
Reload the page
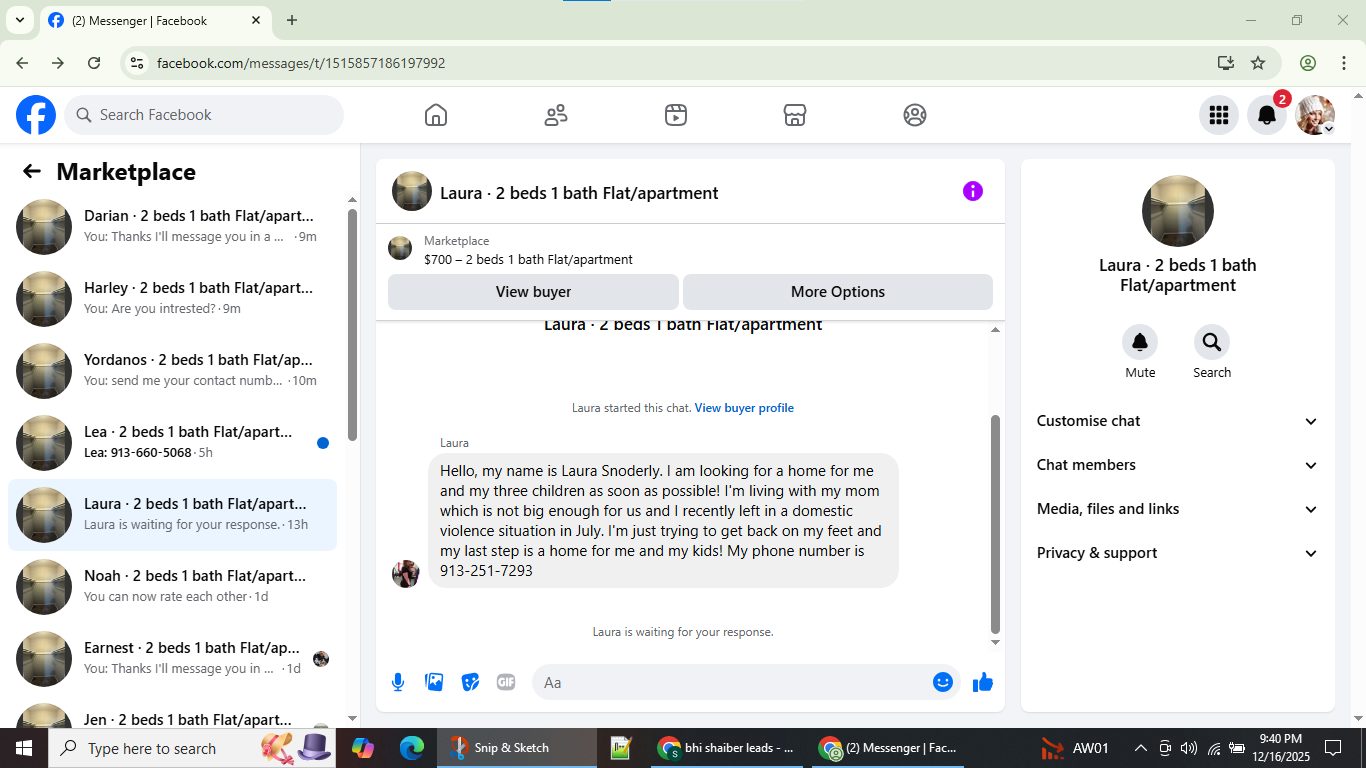[x=94, y=63]
